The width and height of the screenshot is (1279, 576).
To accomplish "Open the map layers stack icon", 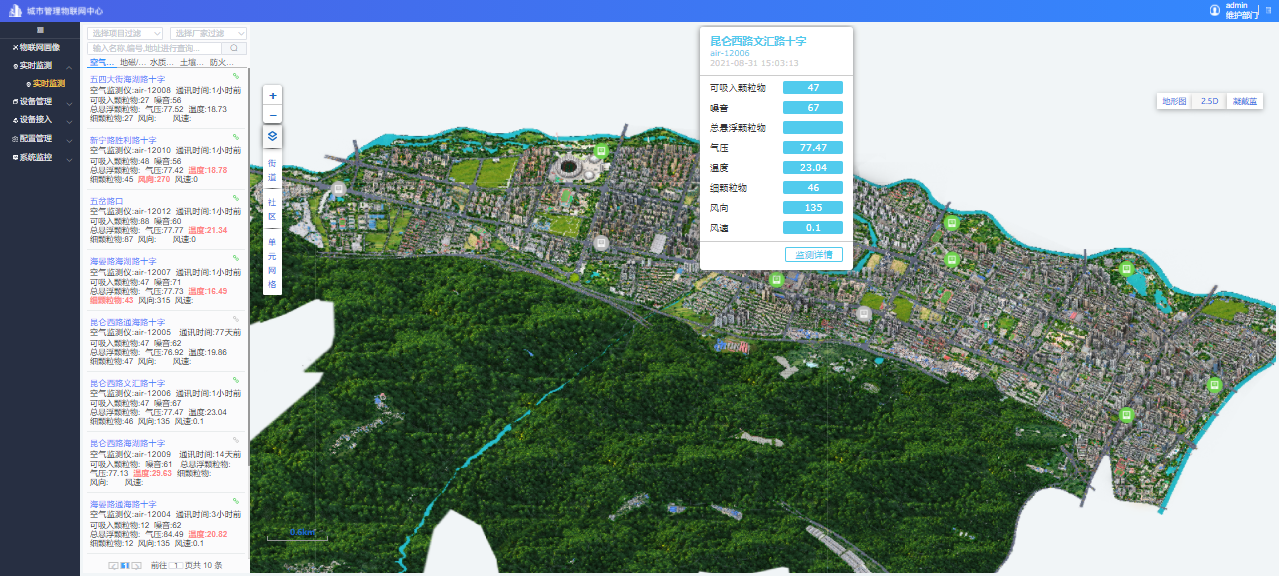I will 273,136.
